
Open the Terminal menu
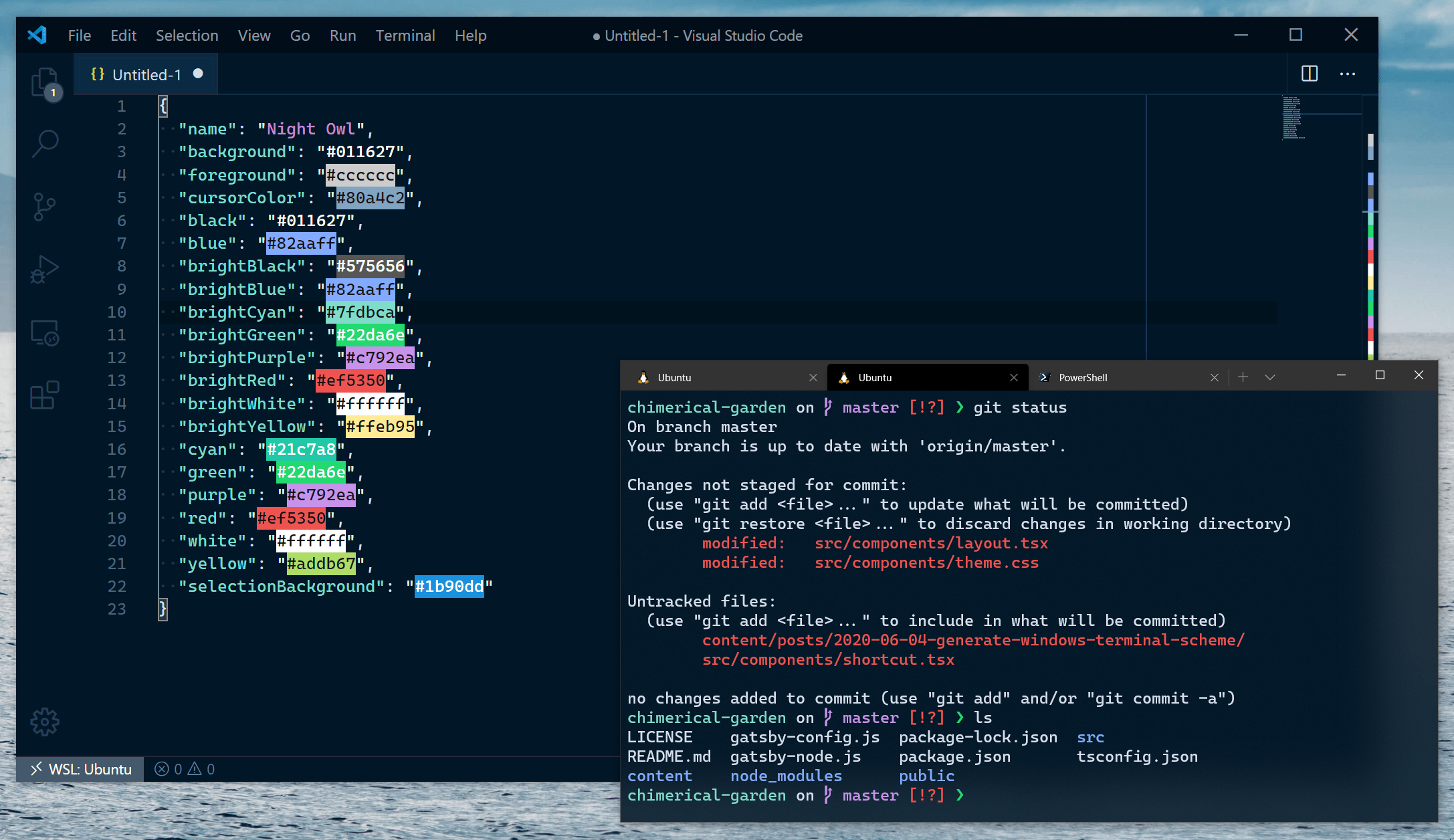click(405, 35)
